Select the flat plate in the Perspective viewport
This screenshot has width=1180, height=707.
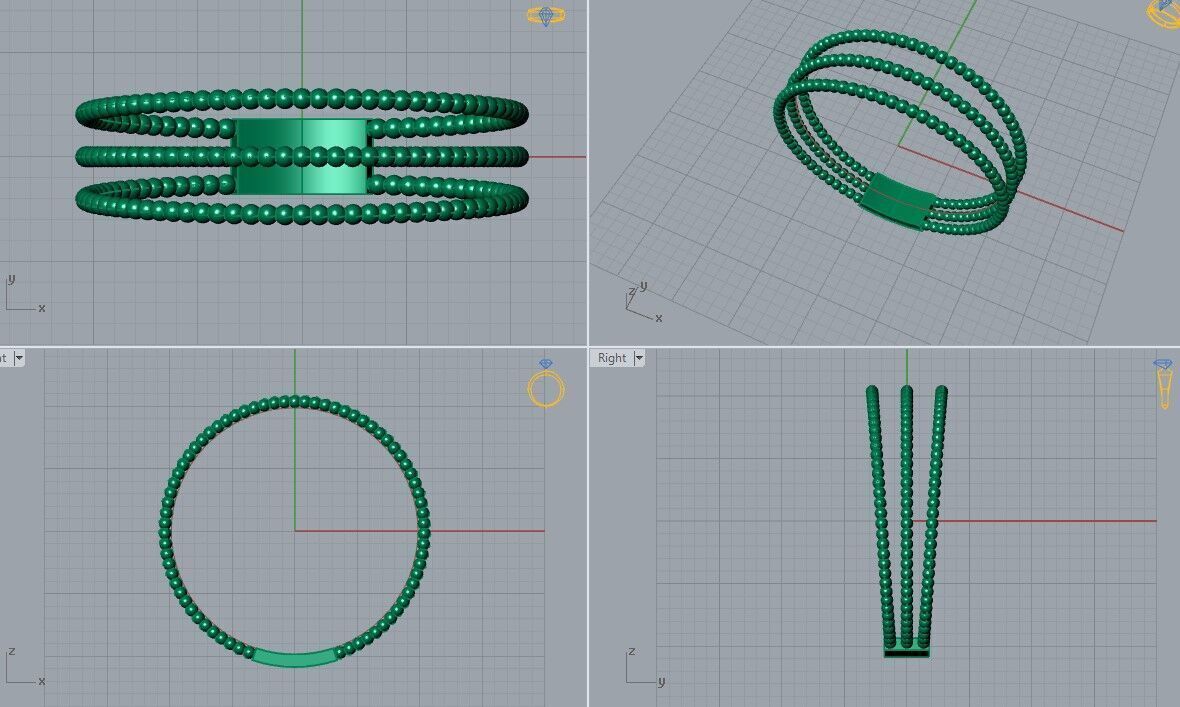(898, 201)
